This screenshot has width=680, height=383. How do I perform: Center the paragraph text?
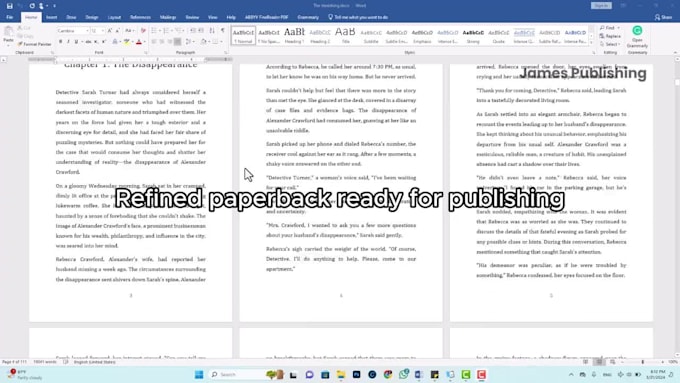click(162, 42)
